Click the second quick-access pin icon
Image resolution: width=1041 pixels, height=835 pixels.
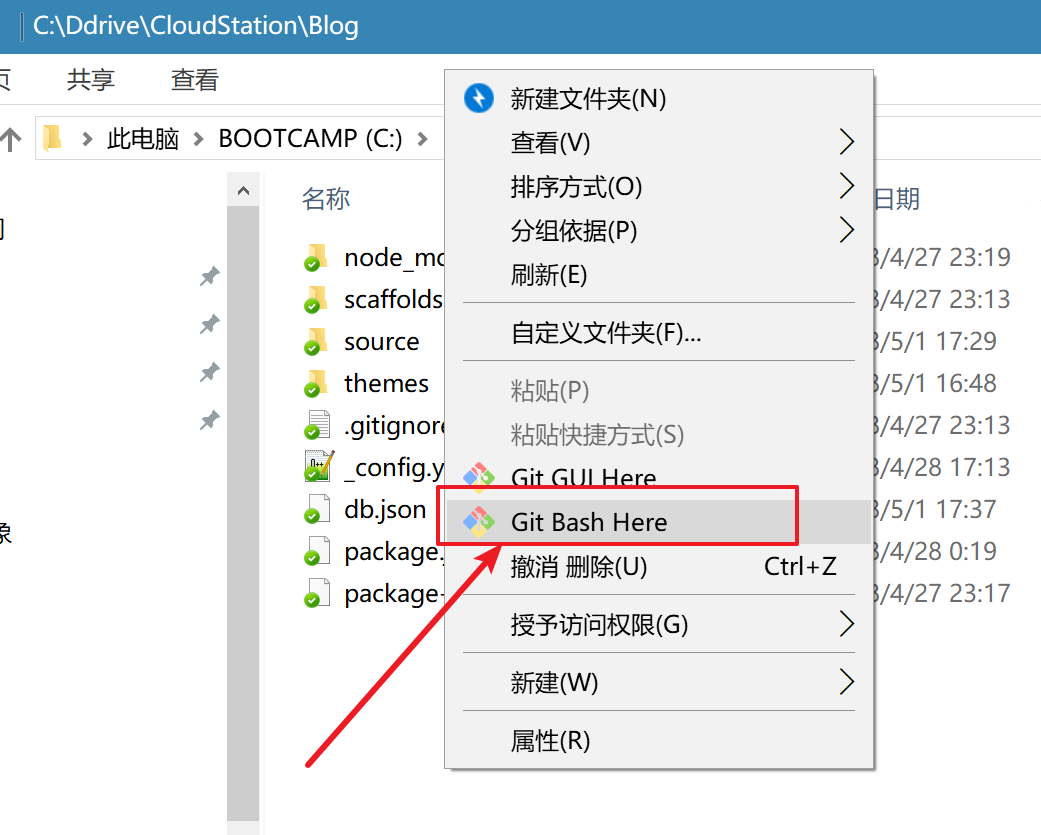point(210,324)
